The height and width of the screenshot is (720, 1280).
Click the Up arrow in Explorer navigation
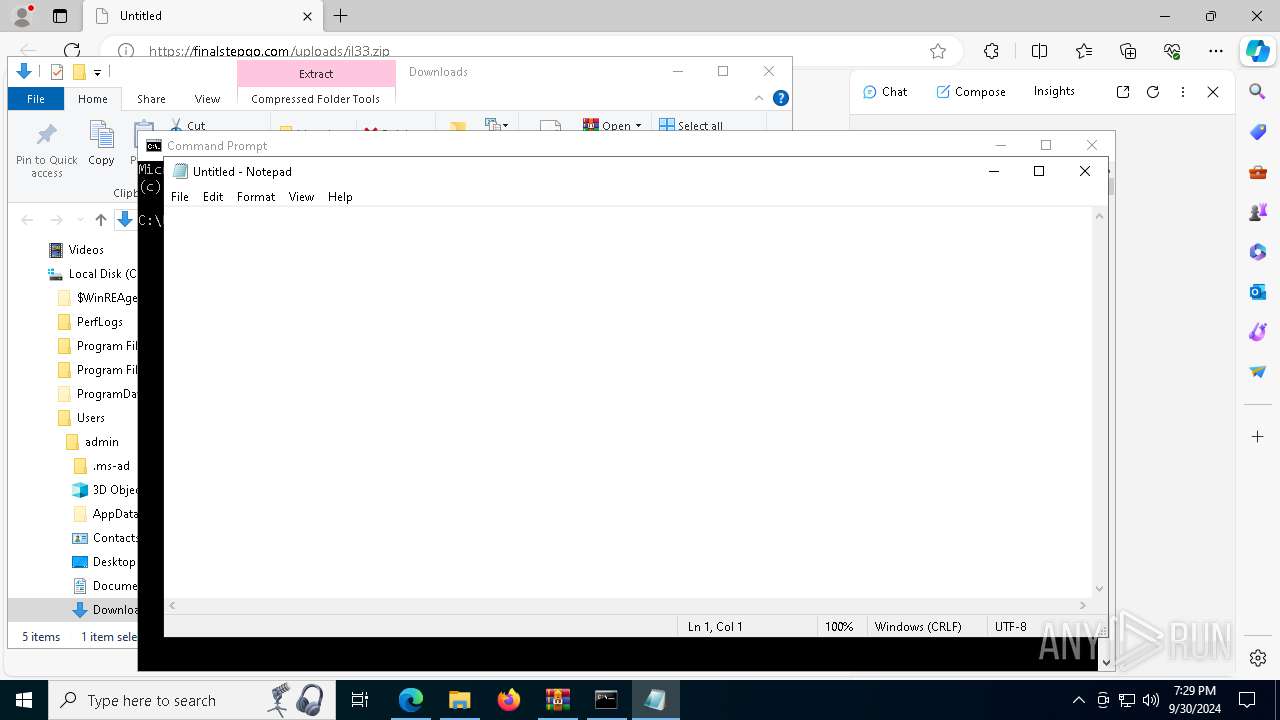pos(100,220)
